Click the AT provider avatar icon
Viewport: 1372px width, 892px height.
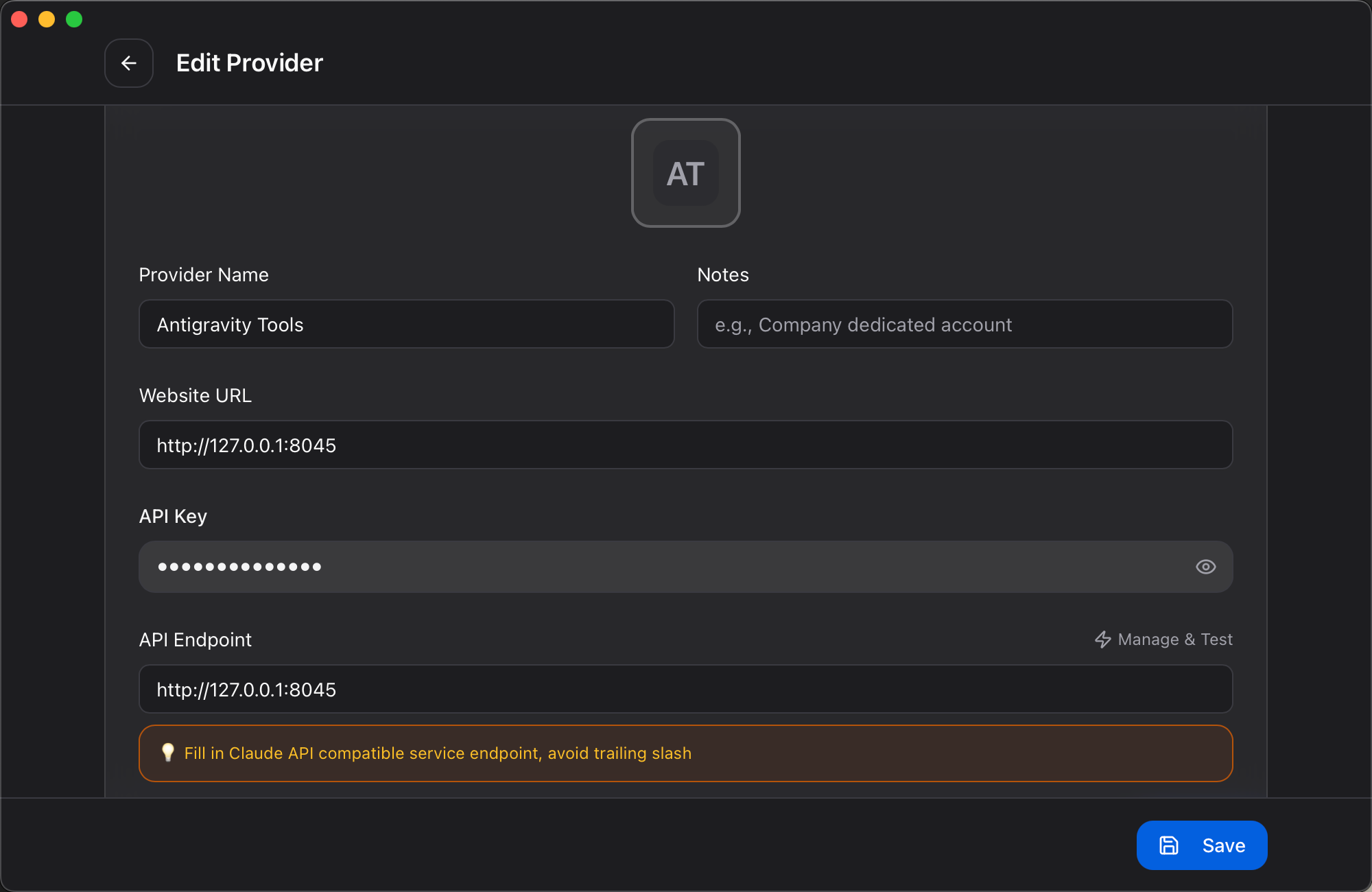685,173
